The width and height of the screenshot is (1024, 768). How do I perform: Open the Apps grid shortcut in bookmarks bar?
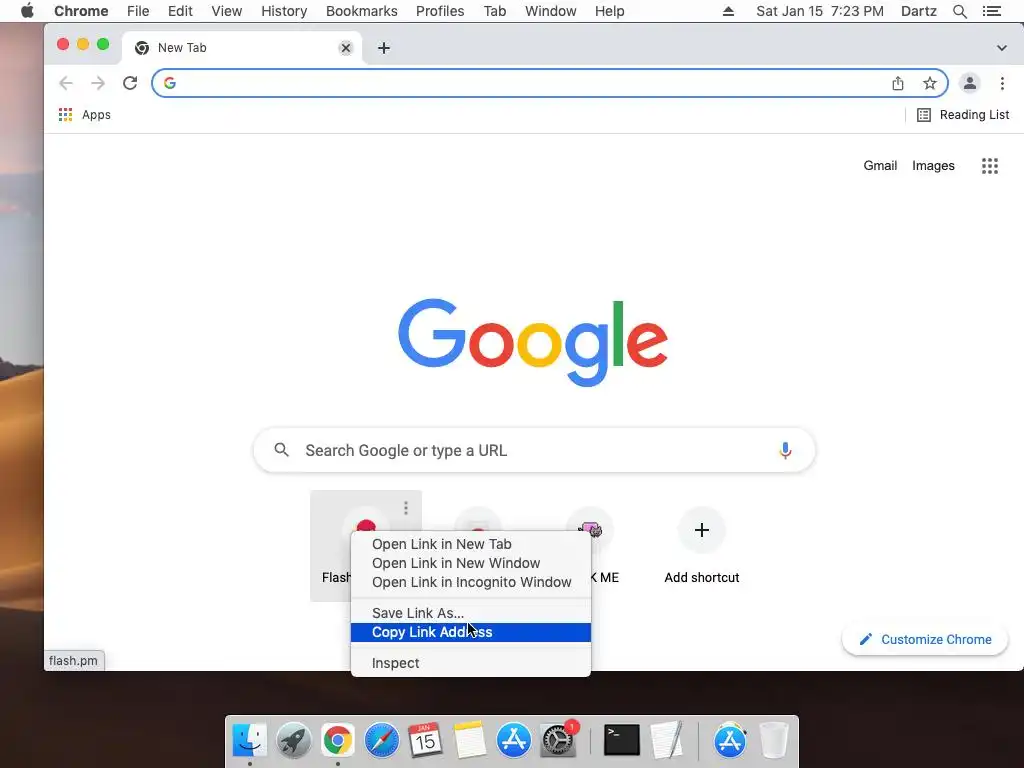(x=84, y=115)
